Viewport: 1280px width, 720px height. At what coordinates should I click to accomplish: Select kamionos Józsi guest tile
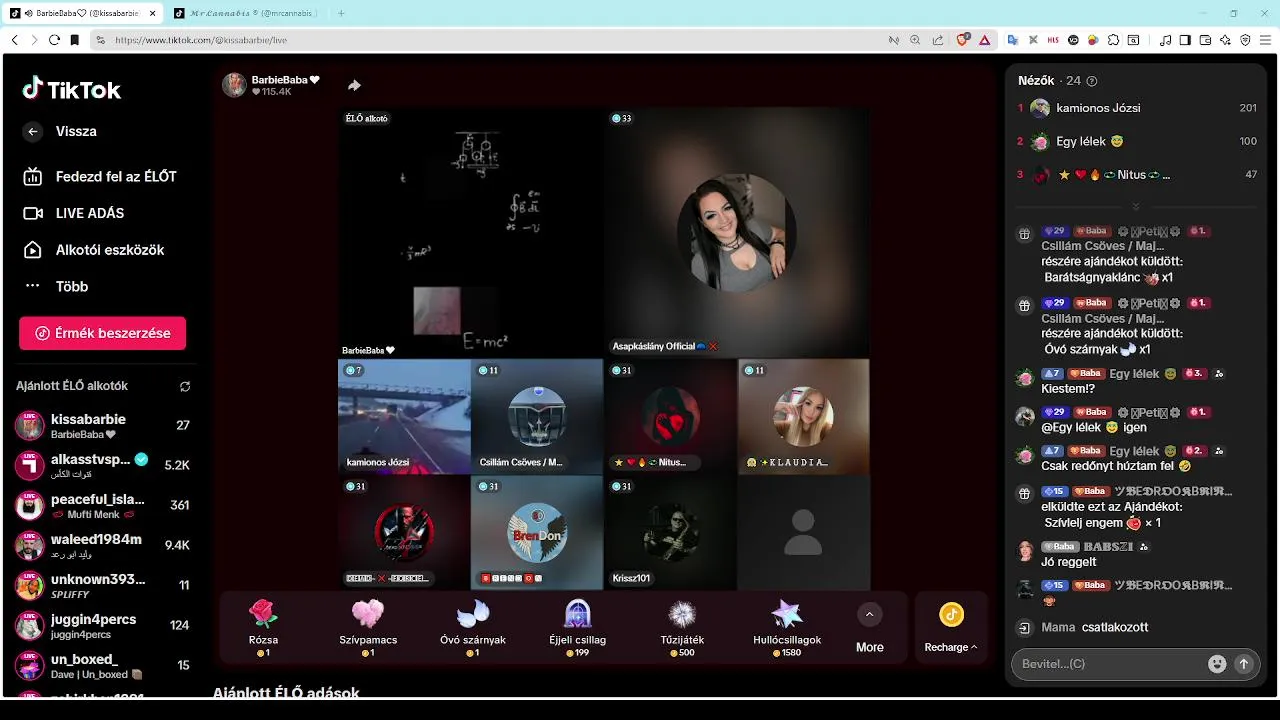pyautogui.click(x=404, y=417)
